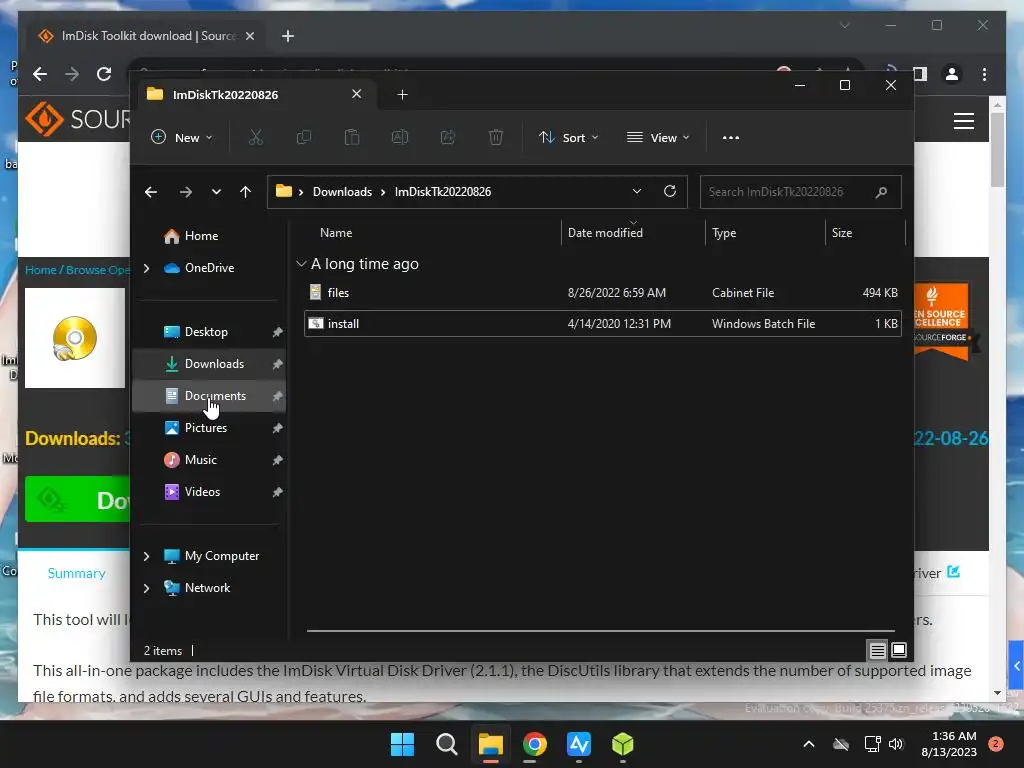Add a new Explorer tab
The image size is (1024, 768).
[x=402, y=95]
